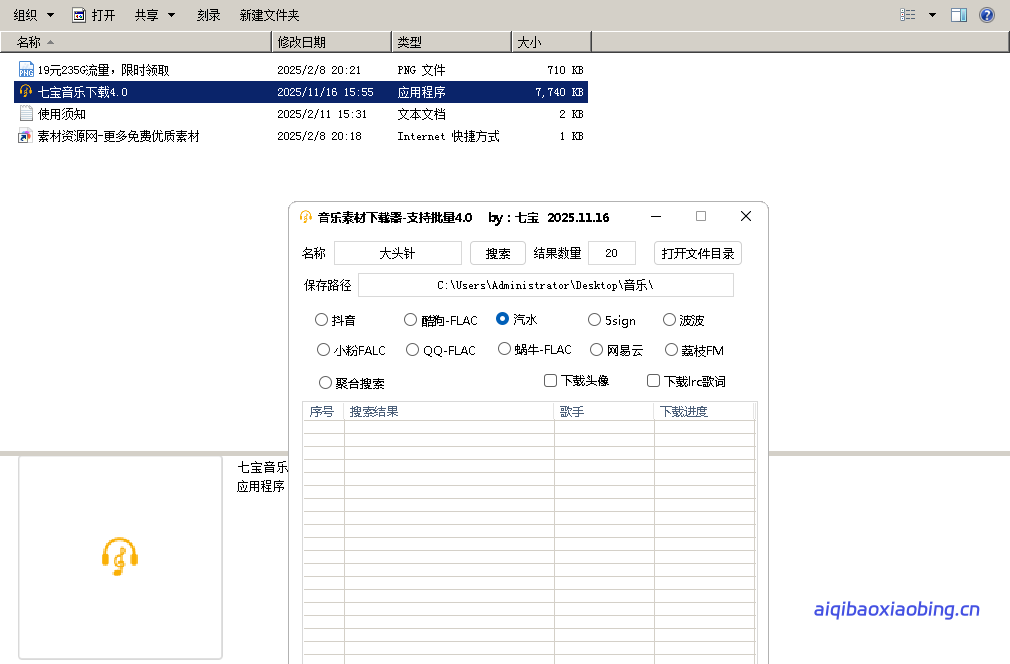Toggle the preview pane icon at top right
Screen dimensions: 1010x664
(x=961, y=14)
